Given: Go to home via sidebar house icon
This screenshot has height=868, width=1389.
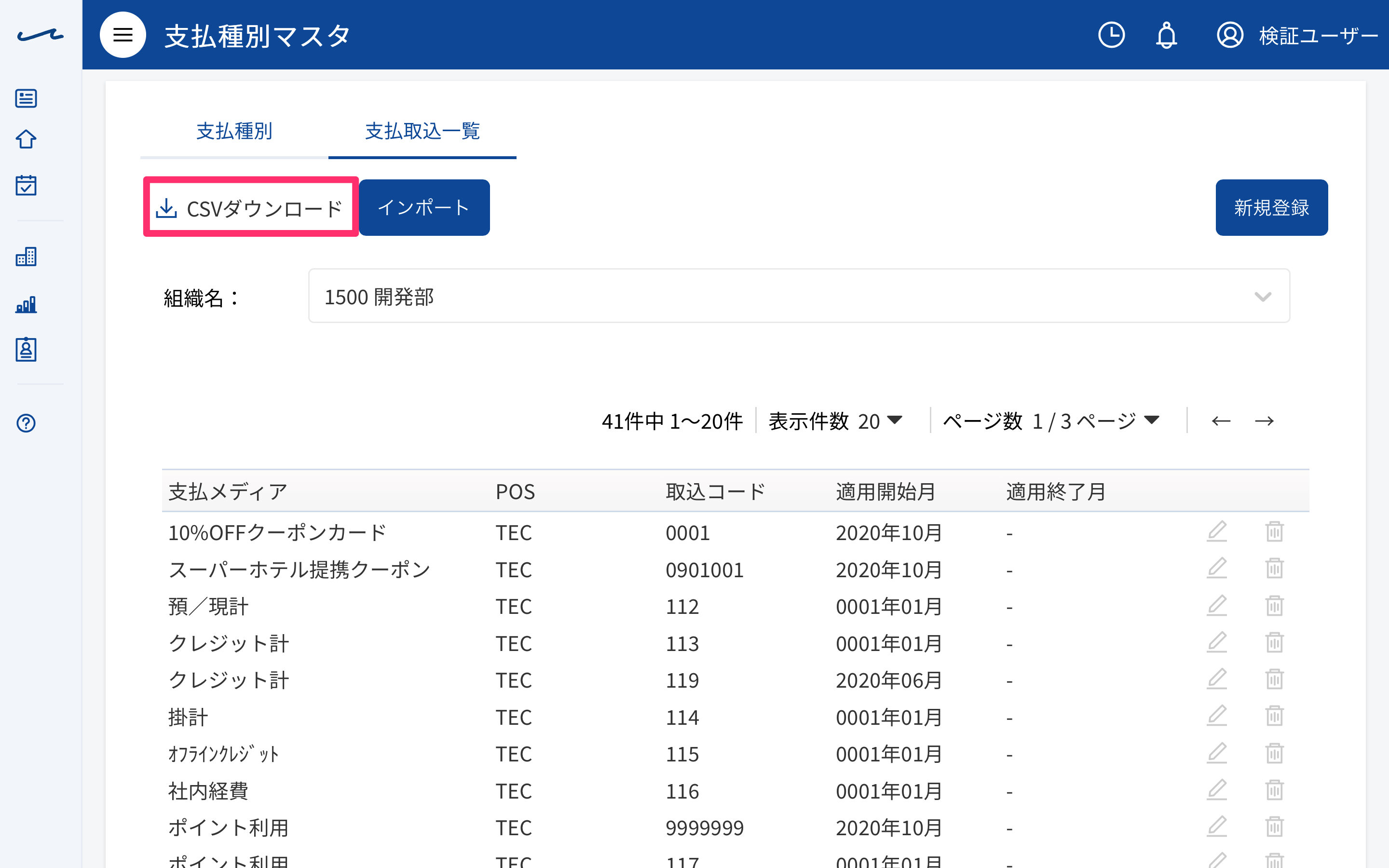Looking at the screenshot, I should [26, 139].
